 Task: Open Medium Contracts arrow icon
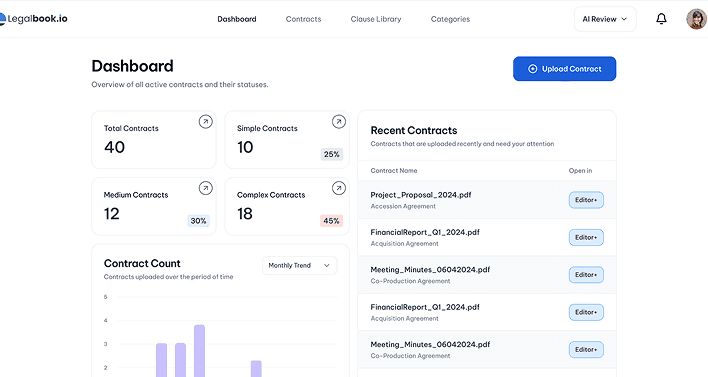click(205, 188)
